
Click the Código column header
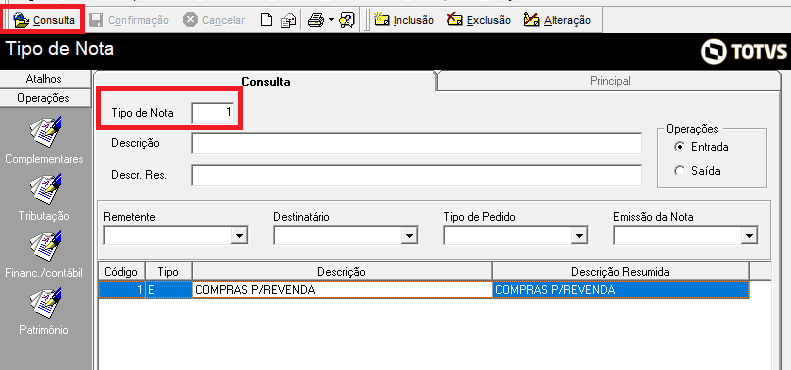[x=122, y=272]
